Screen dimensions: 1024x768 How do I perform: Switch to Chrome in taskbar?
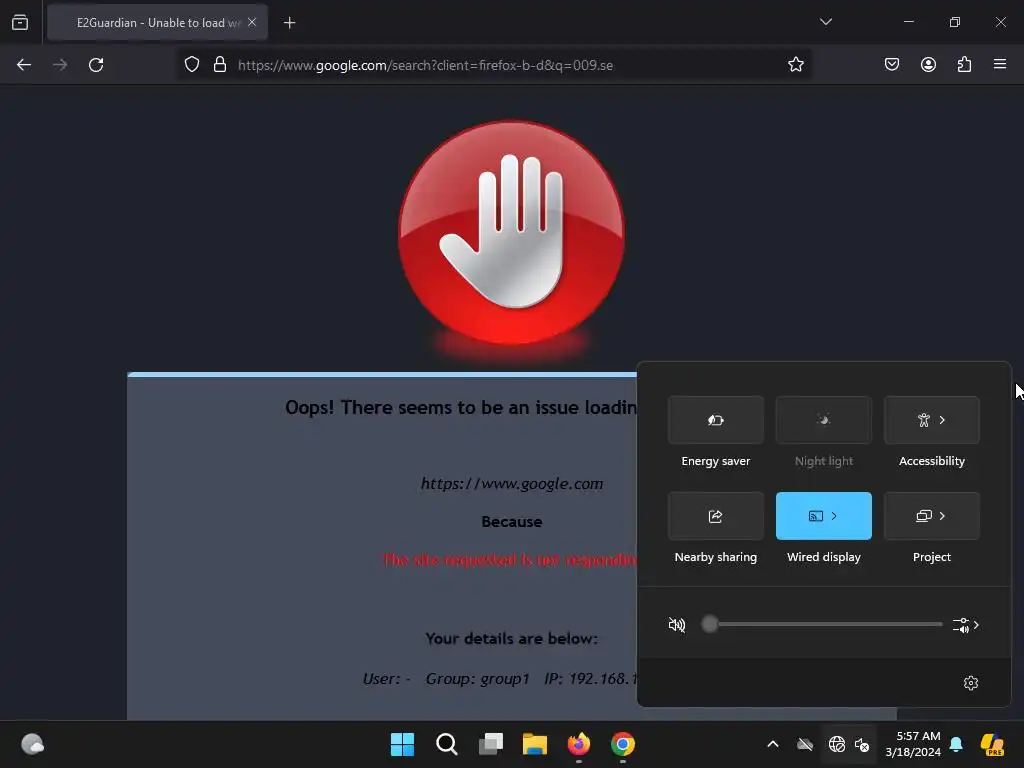pyautogui.click(x=623, y=744)
